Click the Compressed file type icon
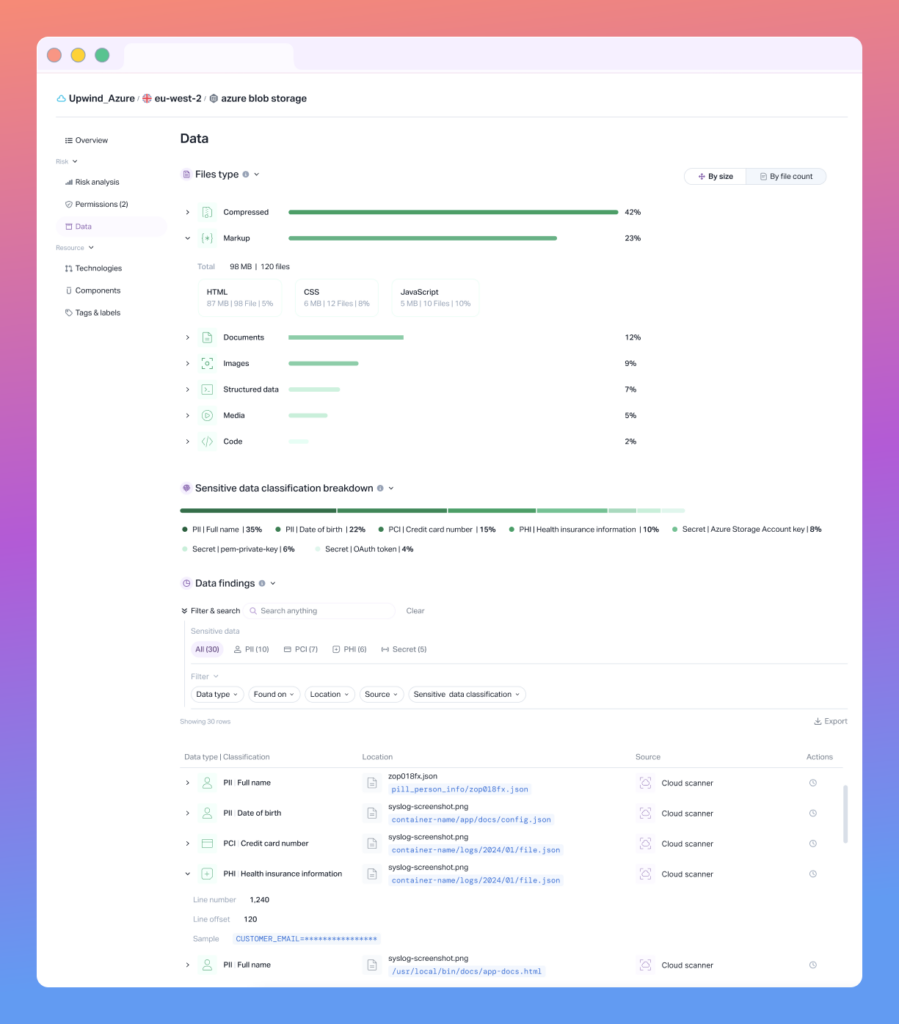Screen dimensions: 899x1024 (207, 212)
